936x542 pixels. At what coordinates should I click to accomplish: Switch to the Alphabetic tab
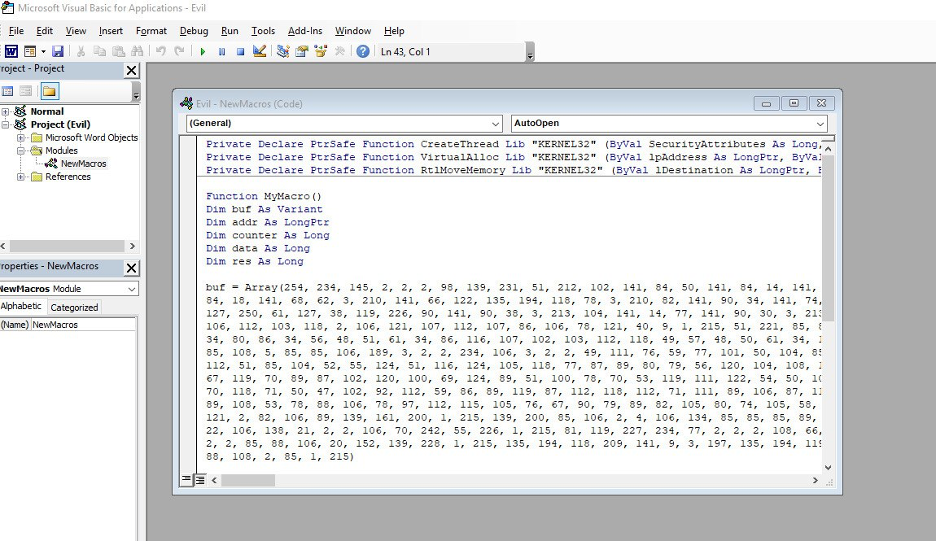21,306
